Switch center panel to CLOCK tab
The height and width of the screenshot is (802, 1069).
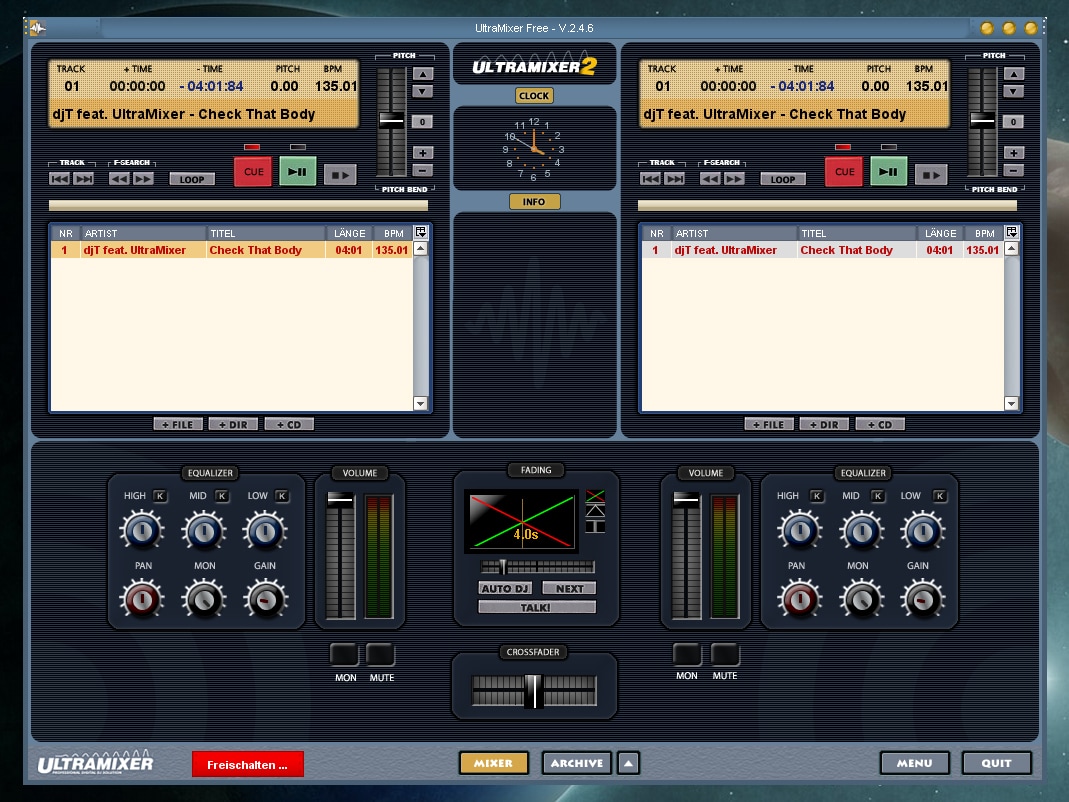[x=534, y=95]
